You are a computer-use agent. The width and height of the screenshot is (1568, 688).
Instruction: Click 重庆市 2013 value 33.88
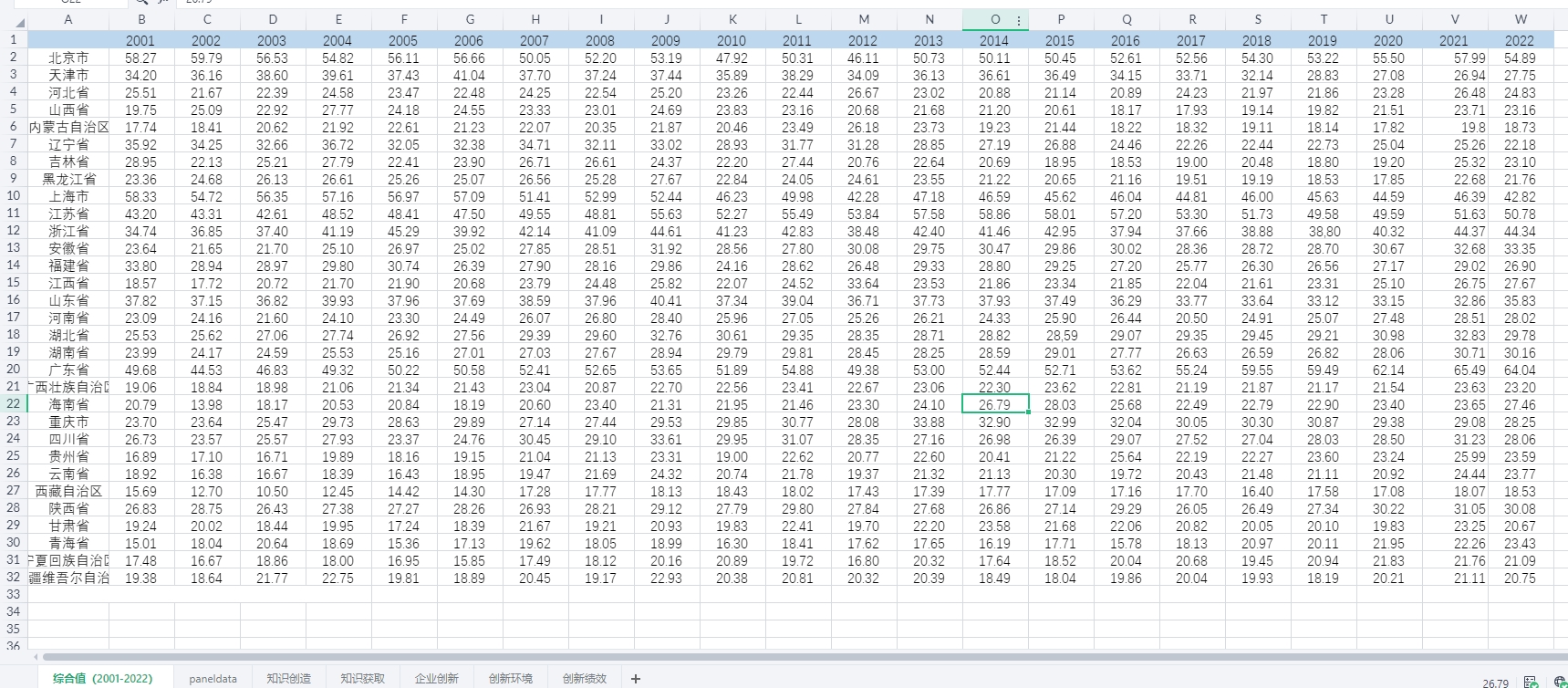929,422
